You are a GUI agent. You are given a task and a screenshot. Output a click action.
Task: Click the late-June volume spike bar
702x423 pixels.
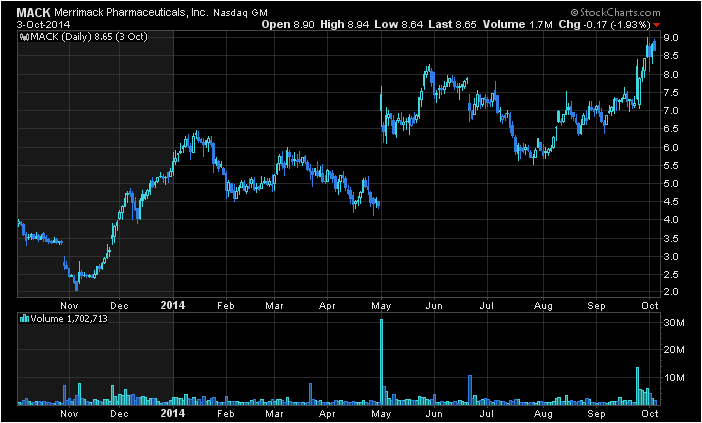(x=470, y=390)
